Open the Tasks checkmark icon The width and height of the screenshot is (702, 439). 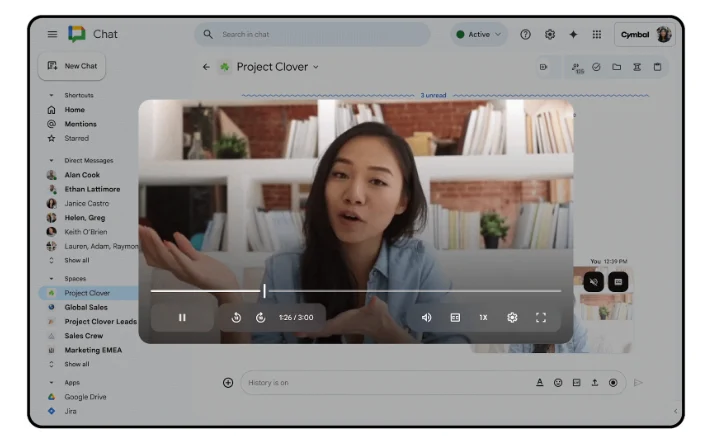596,67
